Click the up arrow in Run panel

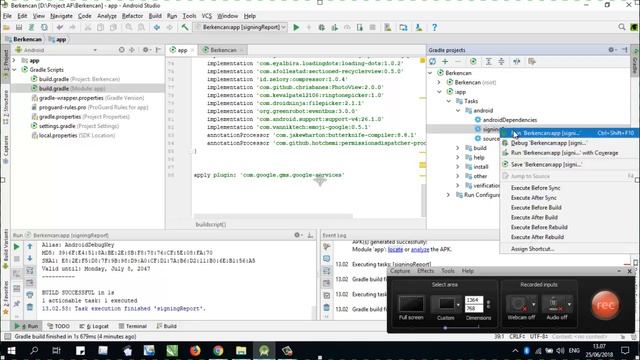tap(30, 247)
